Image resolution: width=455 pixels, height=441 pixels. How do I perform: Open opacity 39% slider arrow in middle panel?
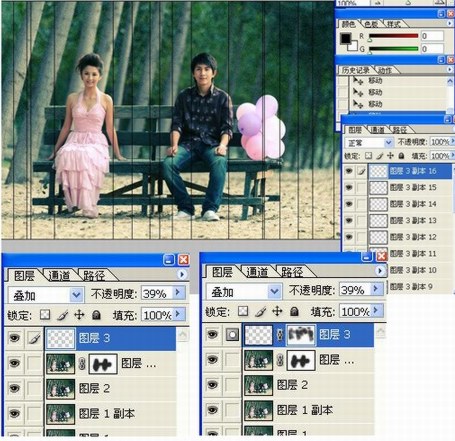377,289
